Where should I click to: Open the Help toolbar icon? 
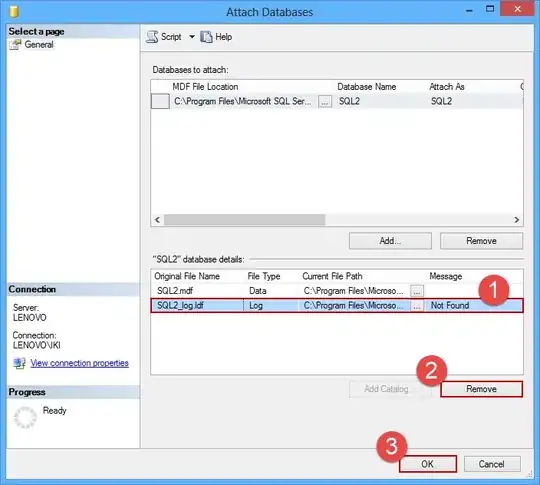tap(206, 37)
